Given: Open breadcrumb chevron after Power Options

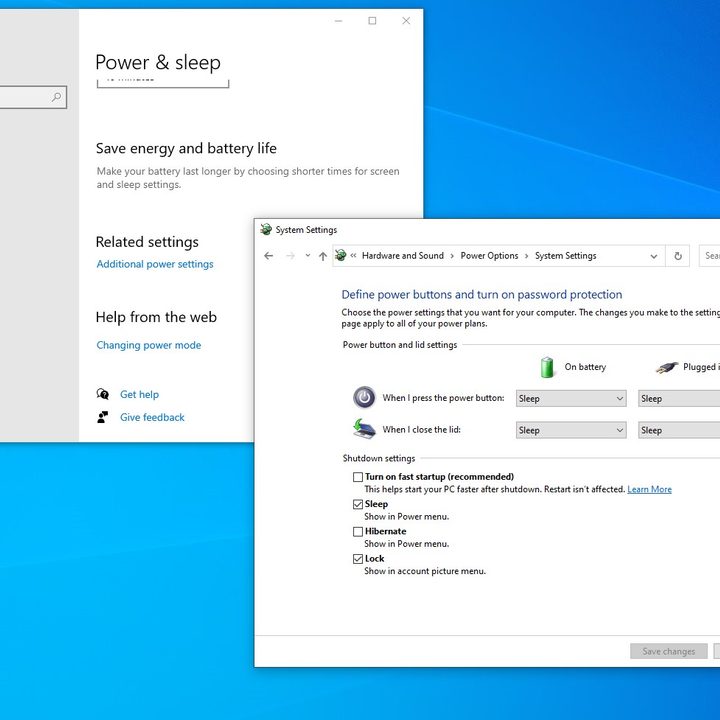Looking at the screenshot, I should (526, 256).
